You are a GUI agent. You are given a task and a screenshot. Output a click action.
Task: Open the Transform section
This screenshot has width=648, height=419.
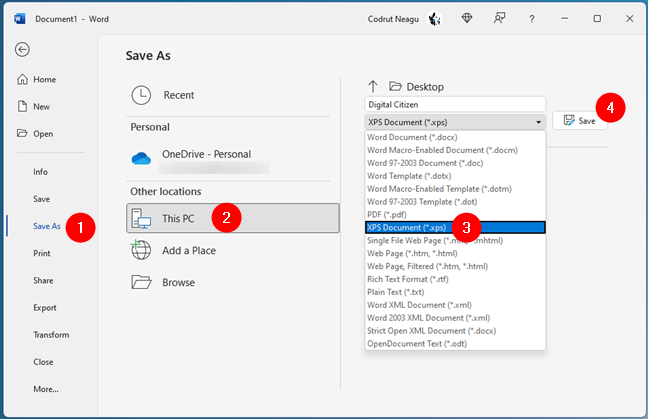click(x=51, y=335)
